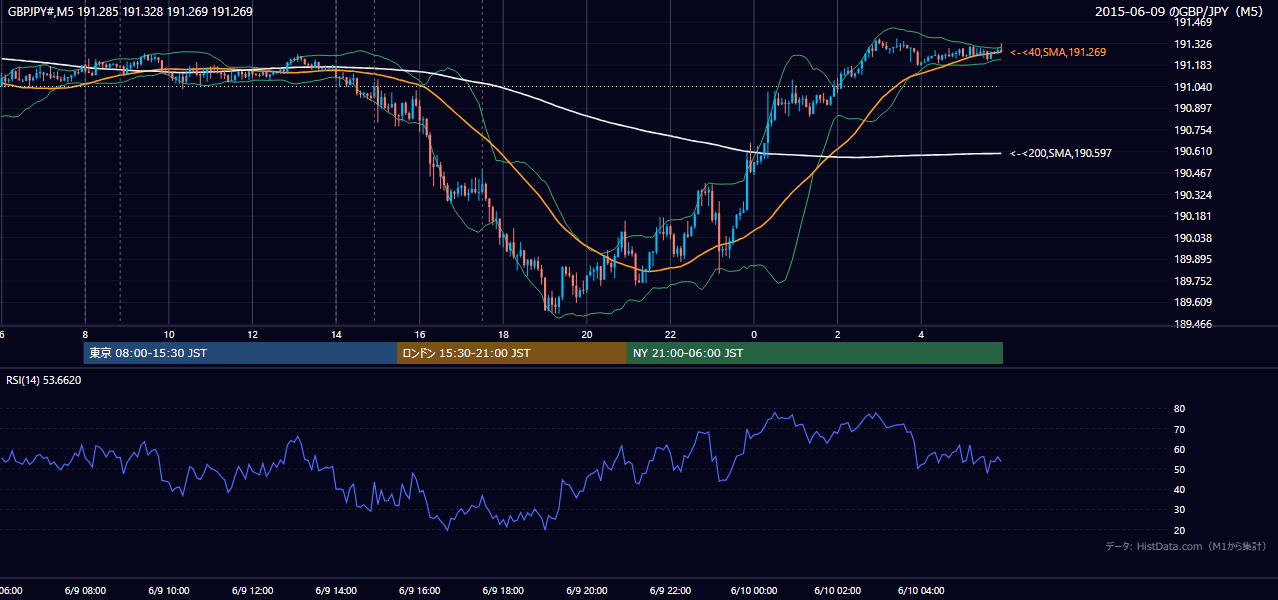Click RSI scale value 30
This screenshot has height=600, width=1278.
[1179, 509]
